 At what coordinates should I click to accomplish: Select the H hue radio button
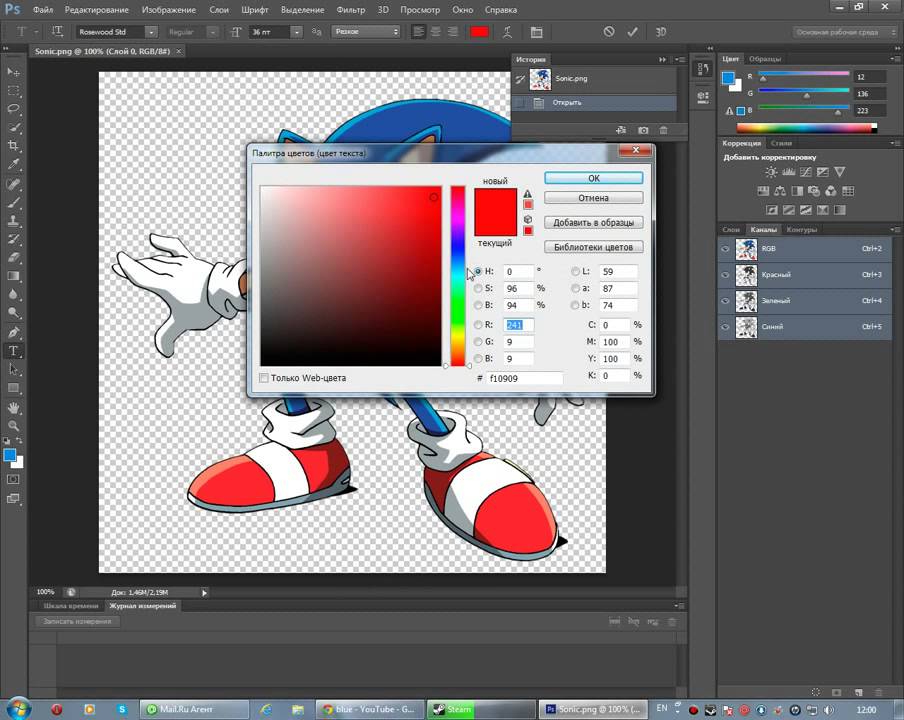478,272
